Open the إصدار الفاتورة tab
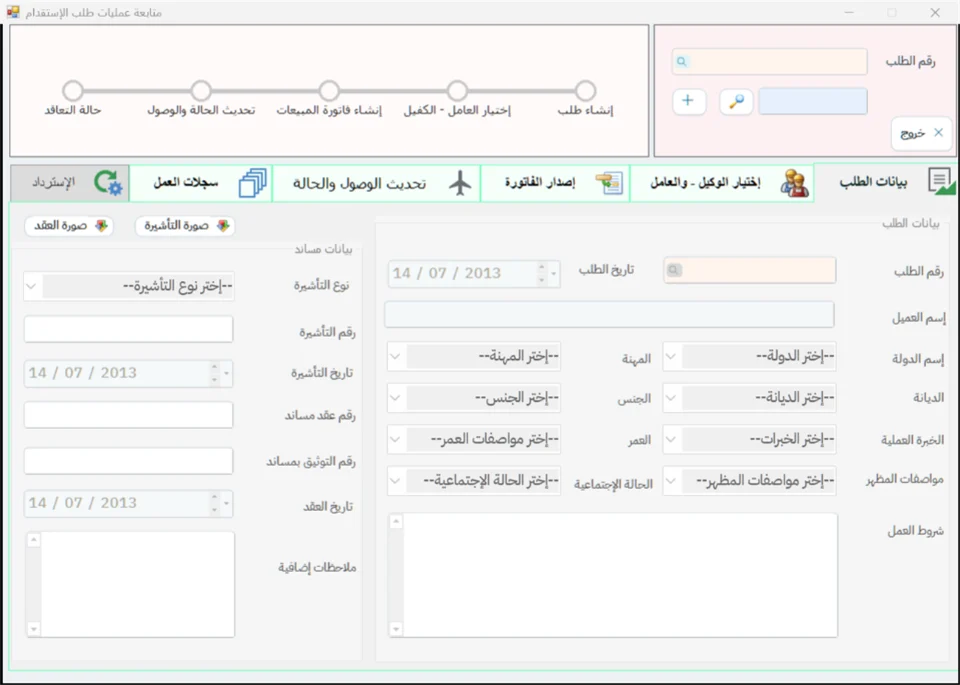The height and width of the screenshot is (685, 960). click(x=555, y=182)
